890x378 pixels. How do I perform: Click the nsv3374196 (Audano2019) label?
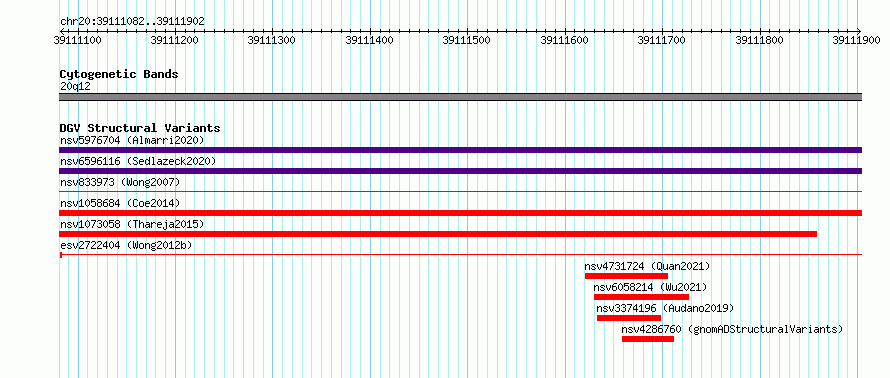click(x=665, y=308)
